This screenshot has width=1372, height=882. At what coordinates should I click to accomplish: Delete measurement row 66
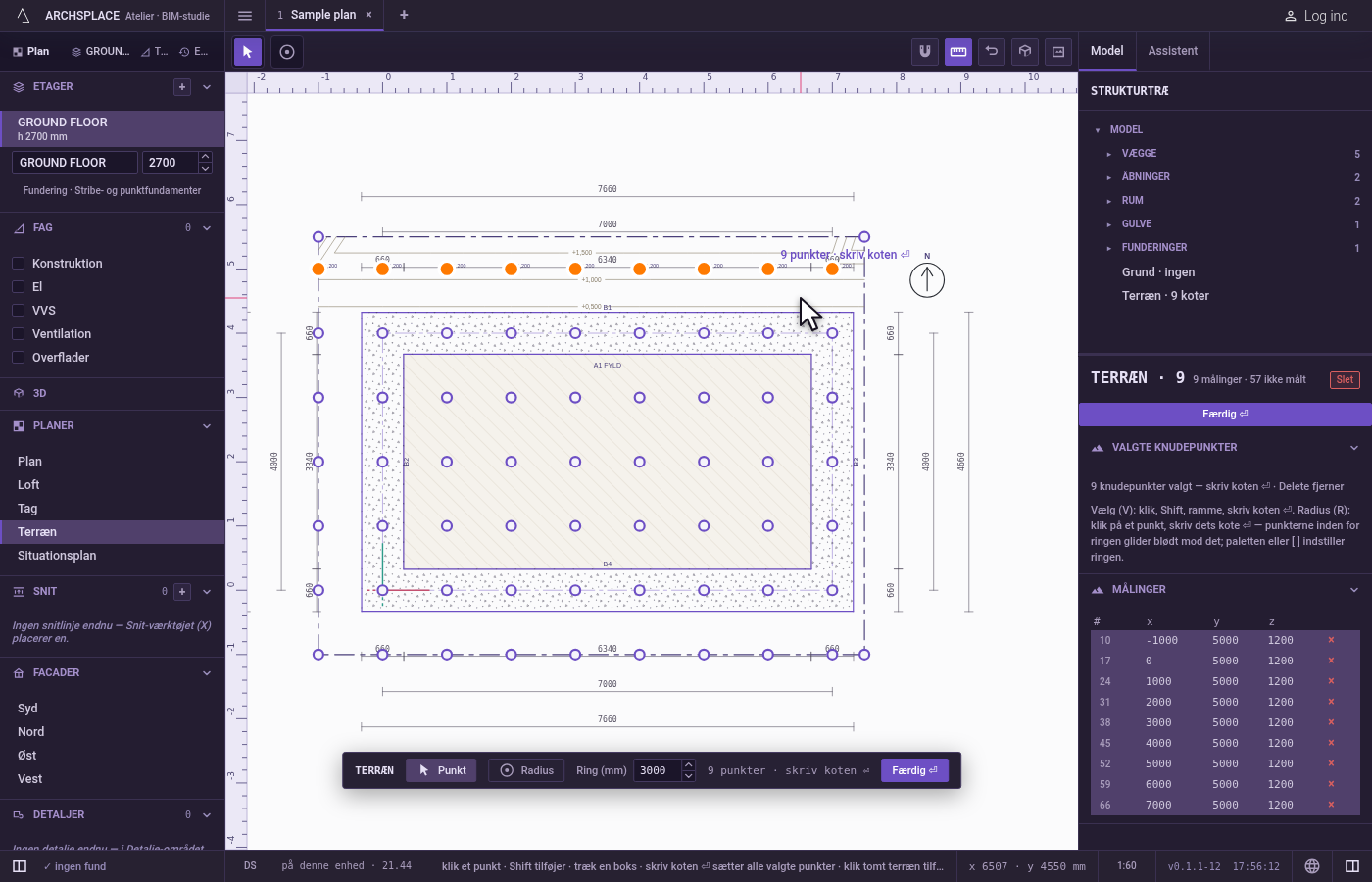point(1331,805)
